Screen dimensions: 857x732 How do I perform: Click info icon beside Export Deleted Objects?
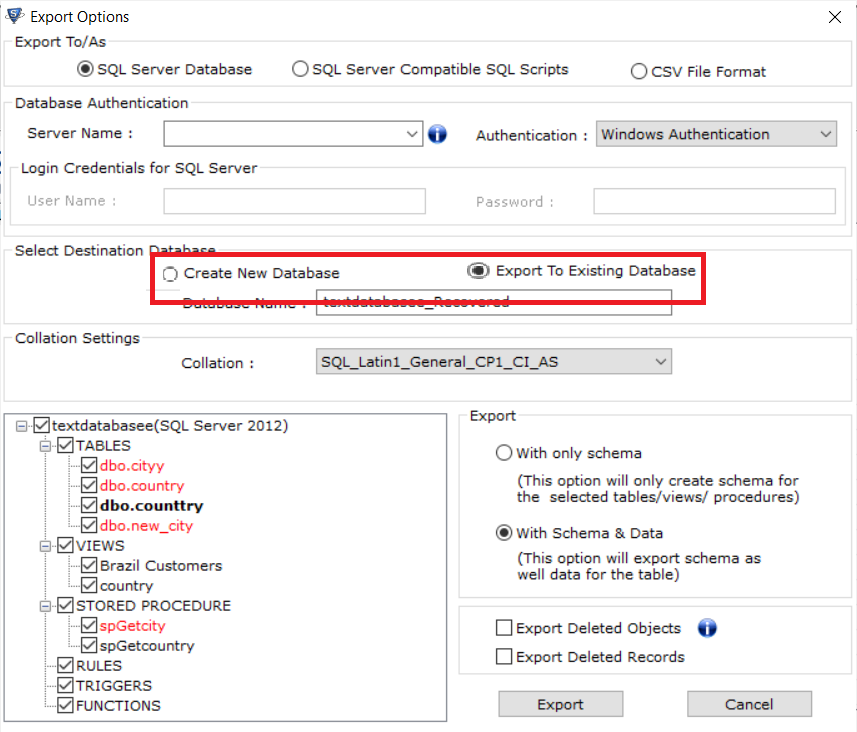[707, 628]
